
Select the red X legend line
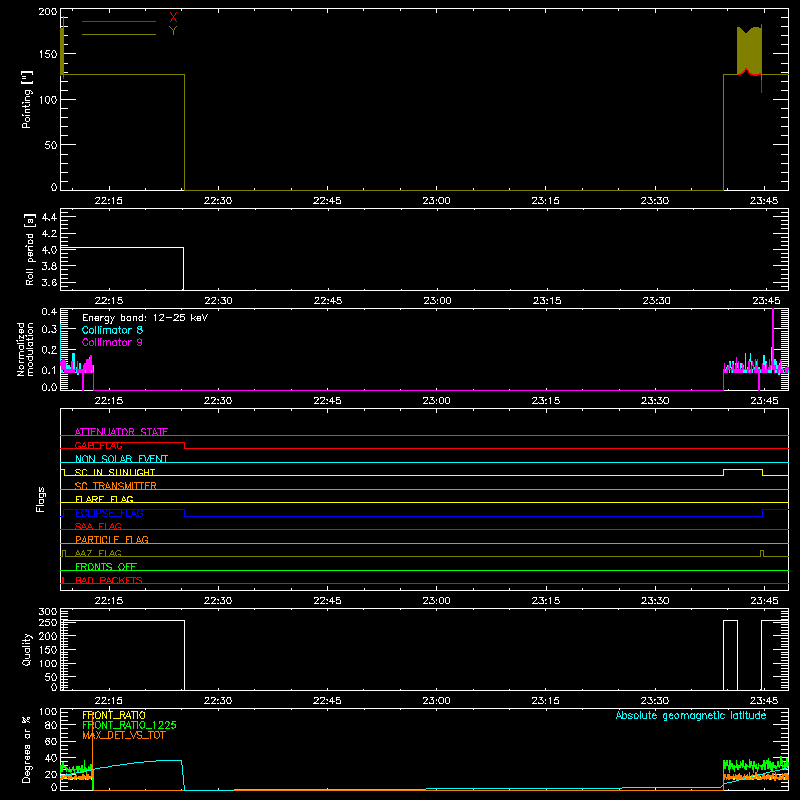tap(119, 21)
